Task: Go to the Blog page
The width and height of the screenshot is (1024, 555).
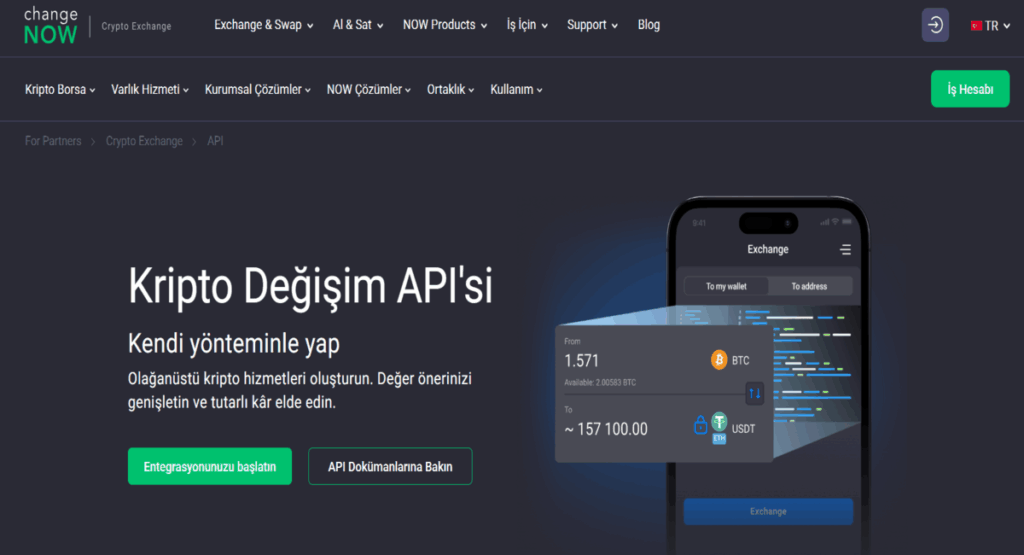Action: click(x=648, y=25)
